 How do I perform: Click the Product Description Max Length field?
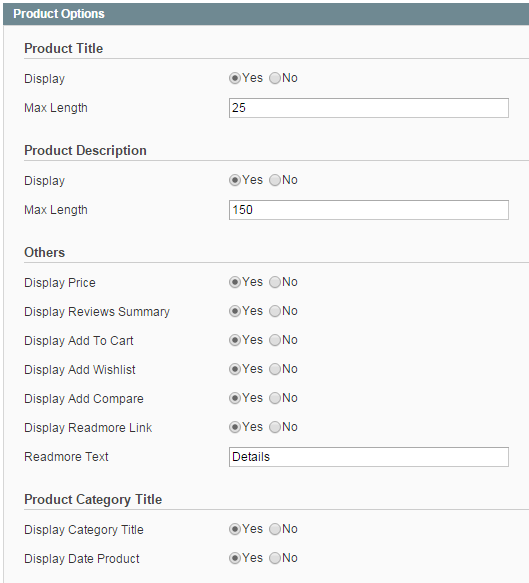pos(369,210)
